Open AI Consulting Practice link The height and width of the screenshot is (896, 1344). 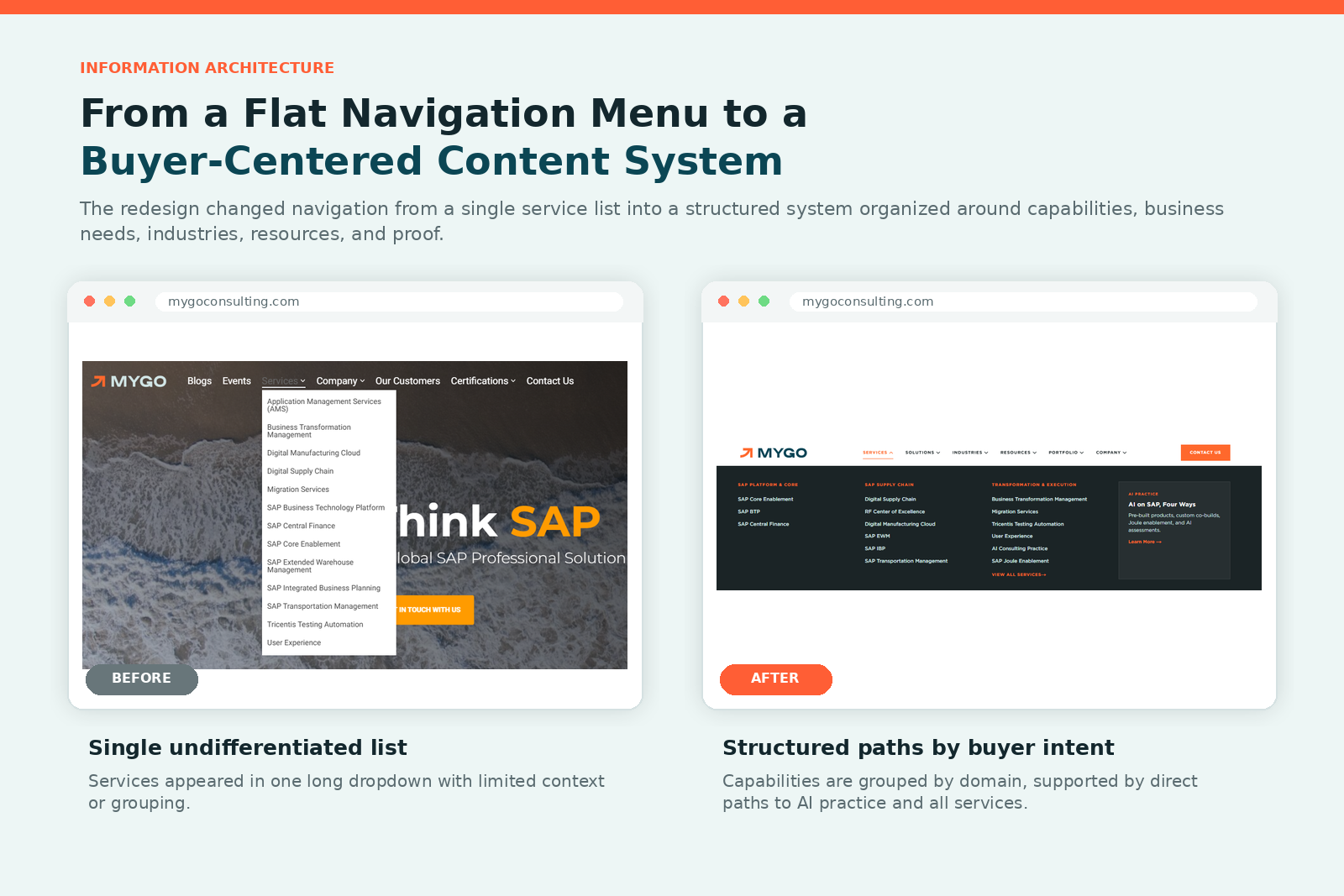[x=1019, y=548]
